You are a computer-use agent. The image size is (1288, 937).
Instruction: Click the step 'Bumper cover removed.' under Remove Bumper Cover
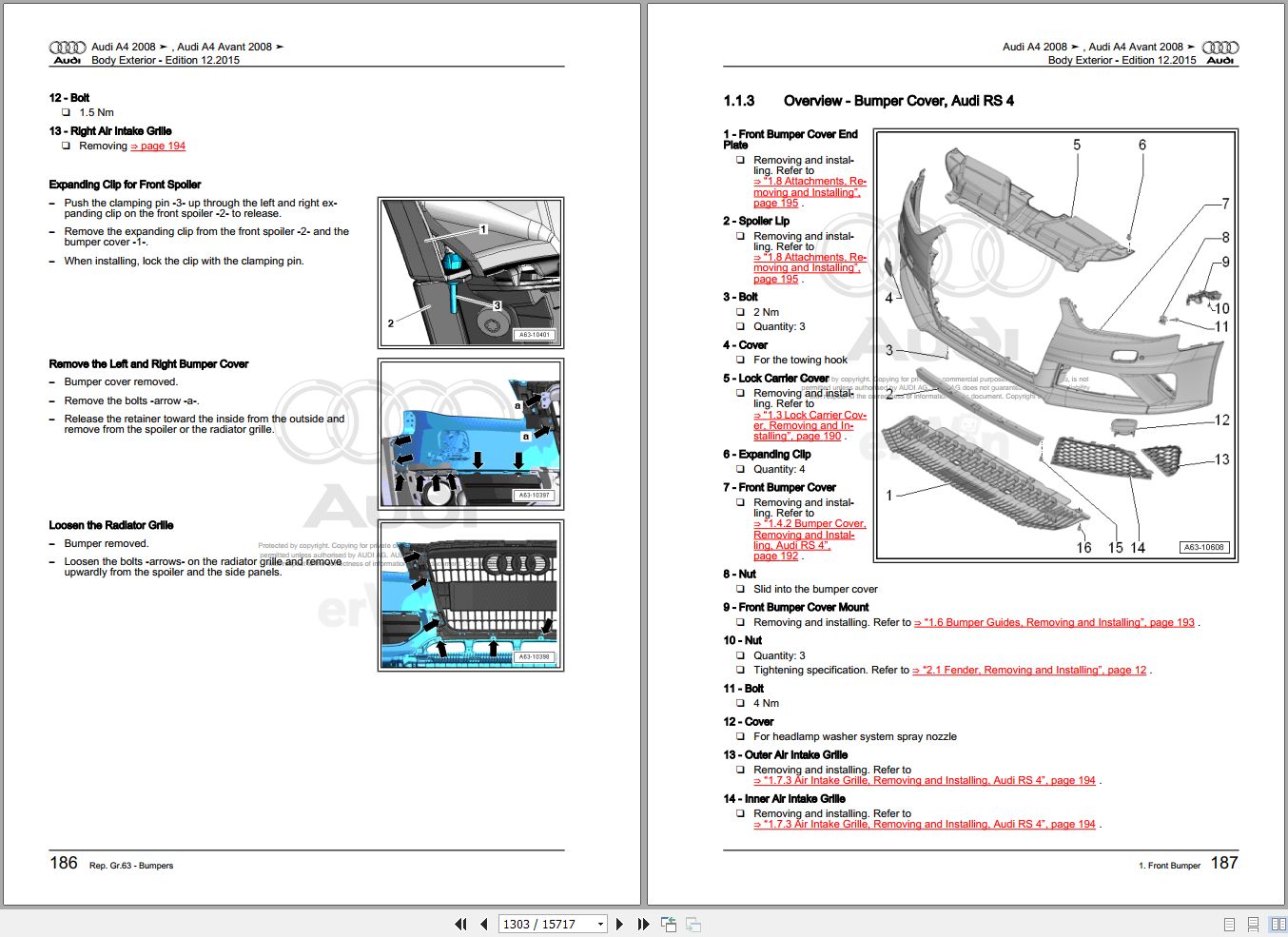121,381
